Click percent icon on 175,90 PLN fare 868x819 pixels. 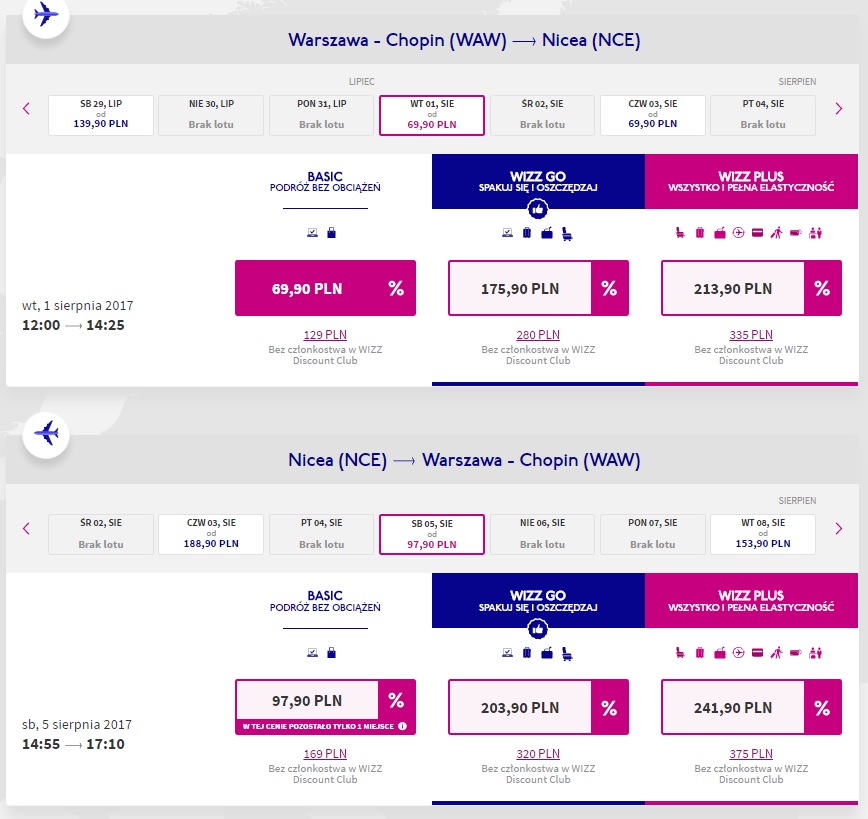(x=609, y=288)
